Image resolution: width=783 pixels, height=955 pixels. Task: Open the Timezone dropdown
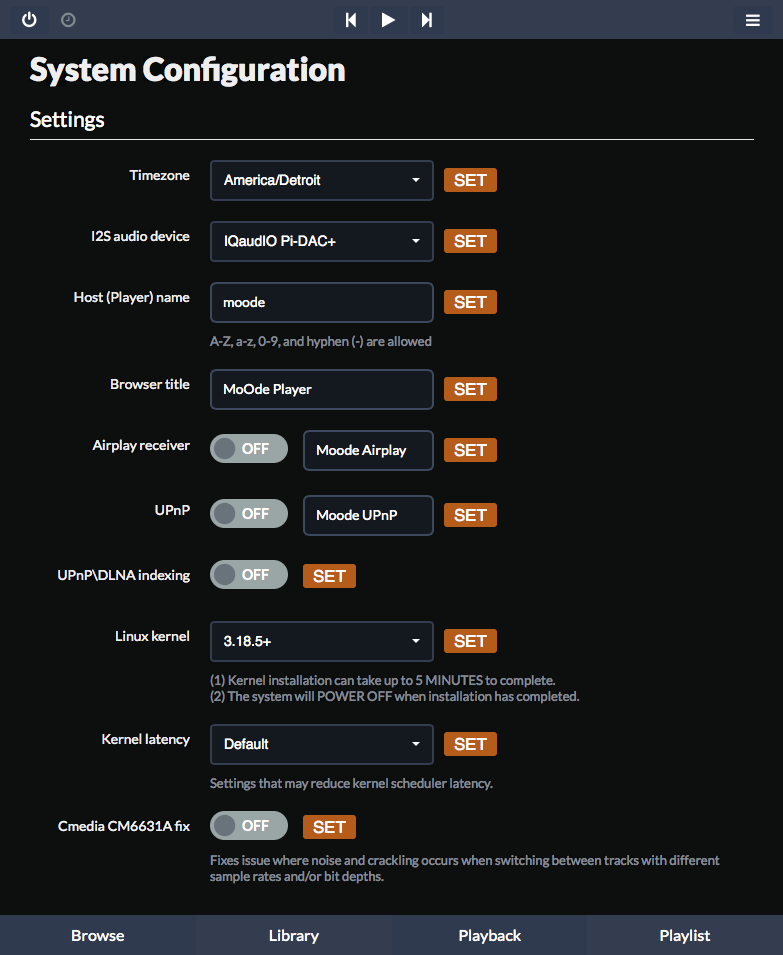coord(321,180)
